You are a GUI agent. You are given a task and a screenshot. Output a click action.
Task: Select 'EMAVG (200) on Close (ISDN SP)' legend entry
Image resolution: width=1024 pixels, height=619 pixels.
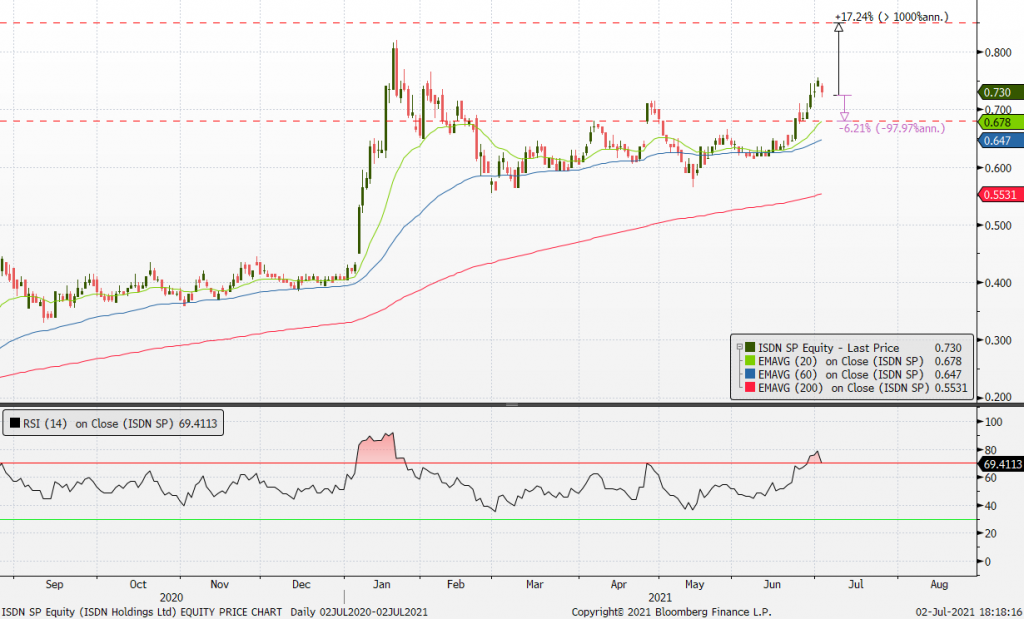(x=843, y=388)
